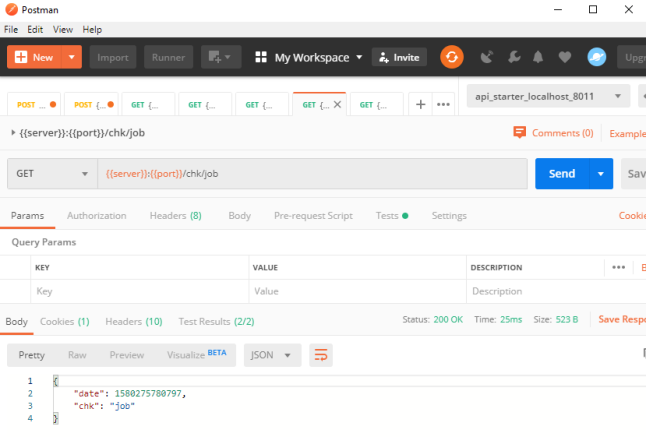646x437 pixels.
Task: Click the query param Value field
Action: click(x=357, y=292)
